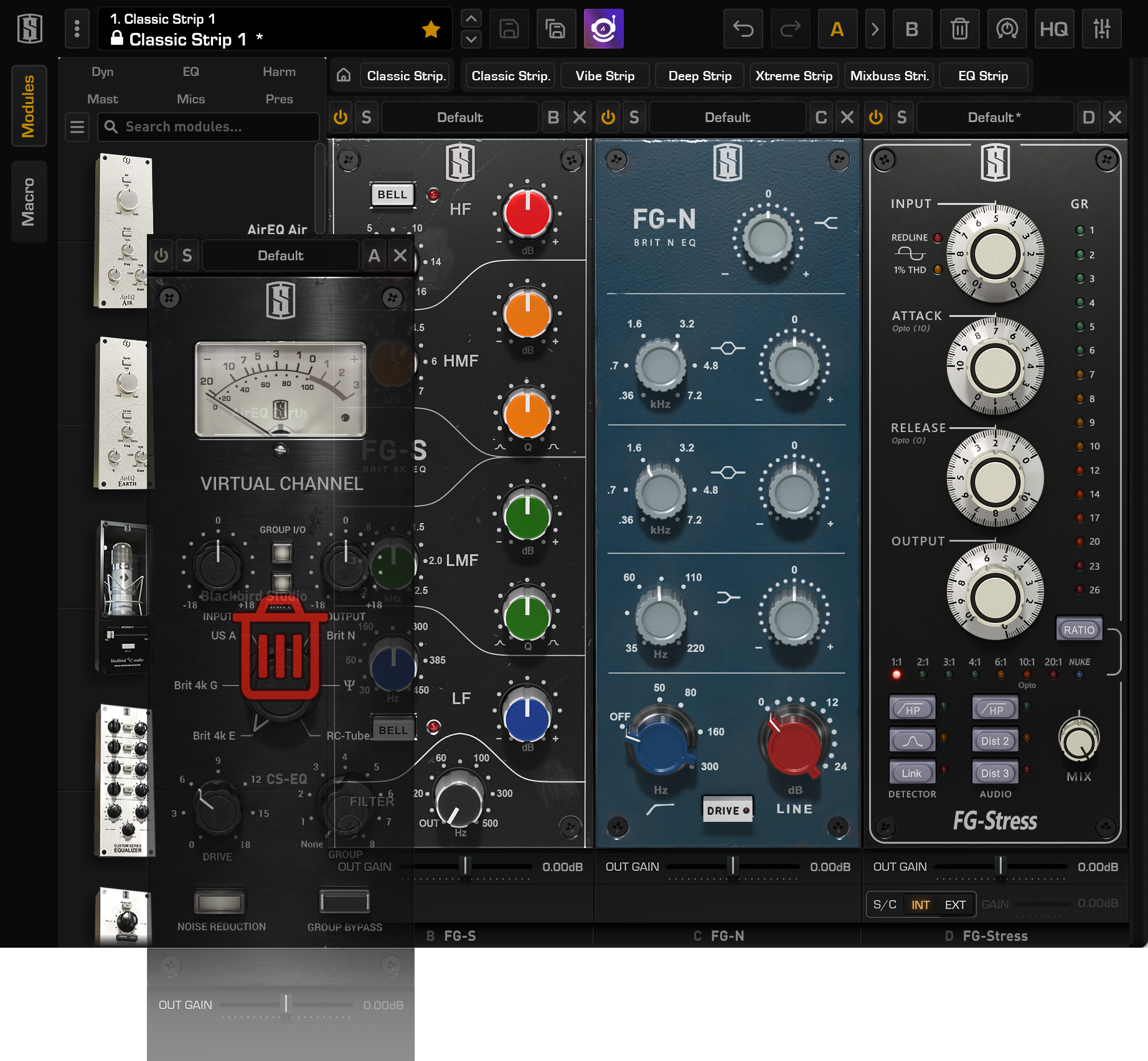Filter modules by Harm category

point(279,72)
